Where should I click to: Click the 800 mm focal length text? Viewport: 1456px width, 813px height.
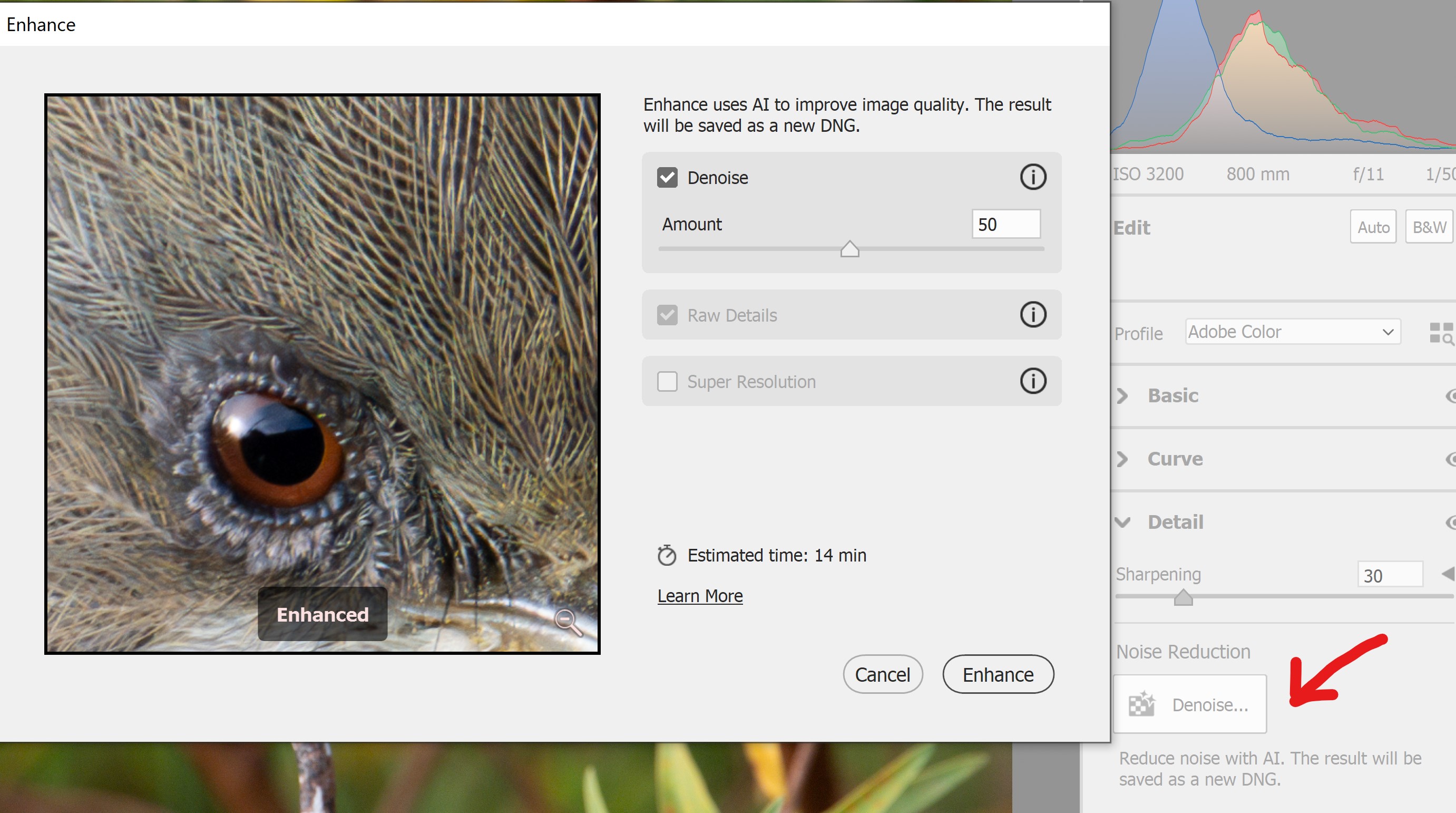pyautogui.click(x=1258, y=173)
